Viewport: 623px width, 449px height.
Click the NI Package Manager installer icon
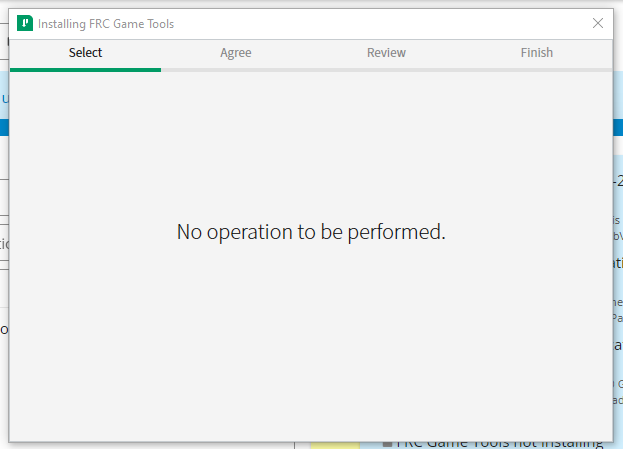[25, 23]
